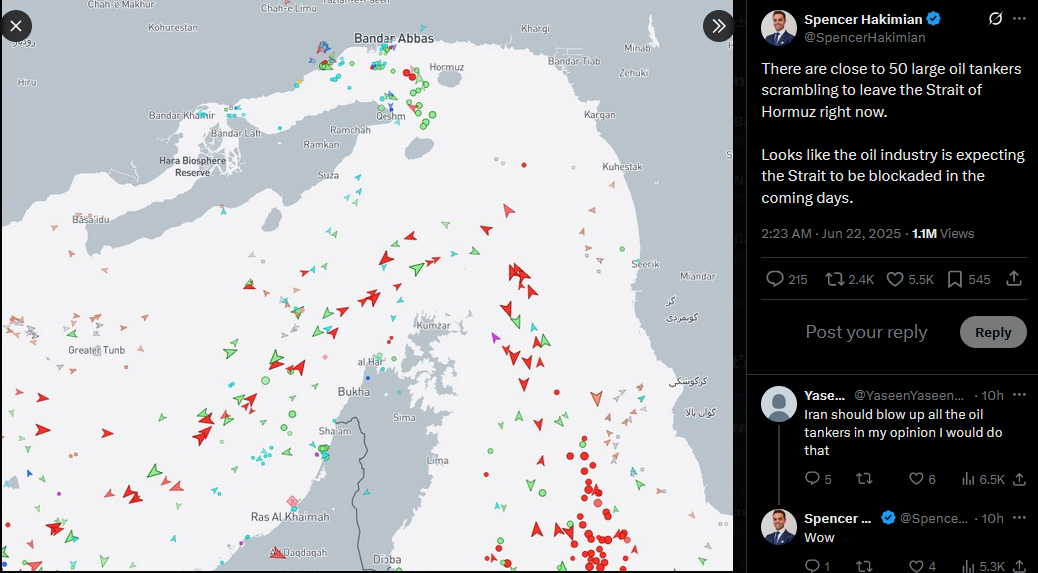
Task: Click the Grok icon at post top
Action: tap(995, 19)
